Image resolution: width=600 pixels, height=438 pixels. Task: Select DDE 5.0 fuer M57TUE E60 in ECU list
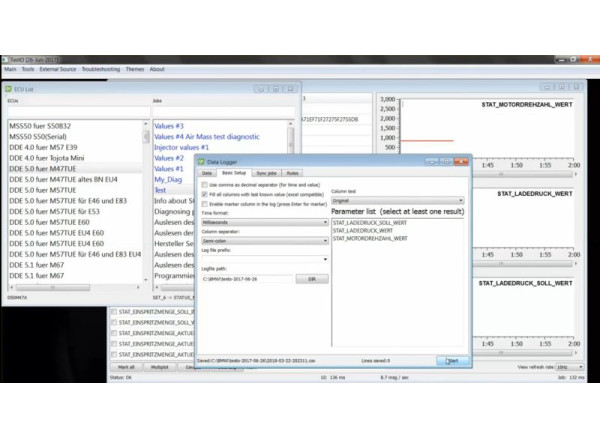click(x=50, y=222)
